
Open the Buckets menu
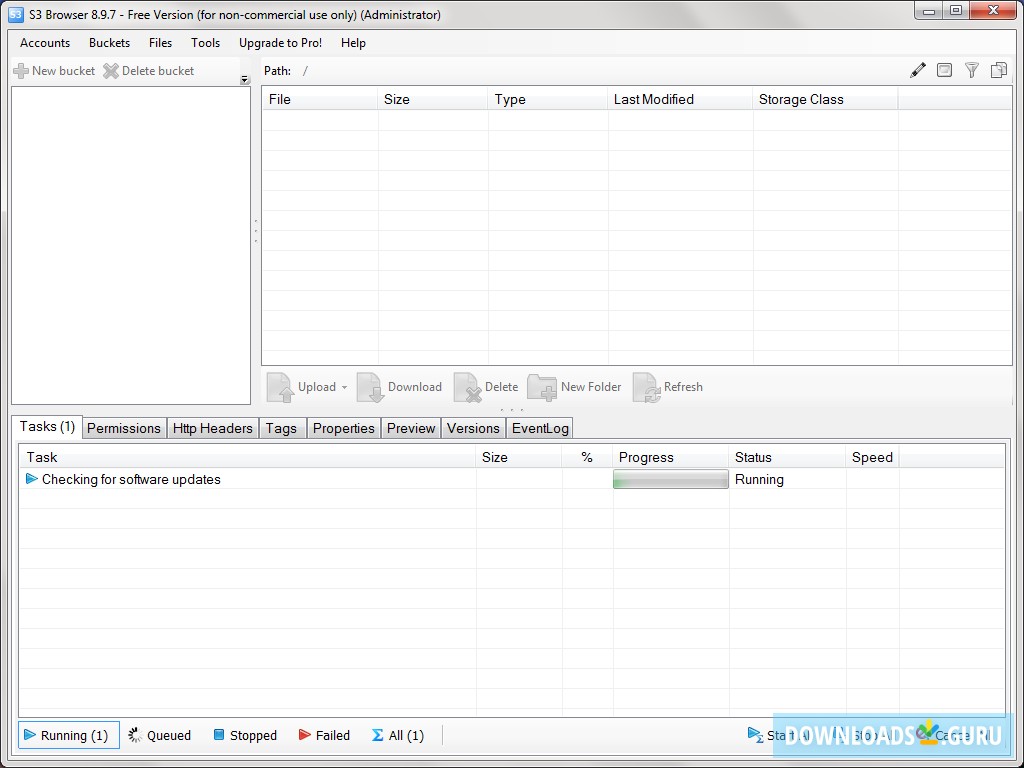point(109,42)
